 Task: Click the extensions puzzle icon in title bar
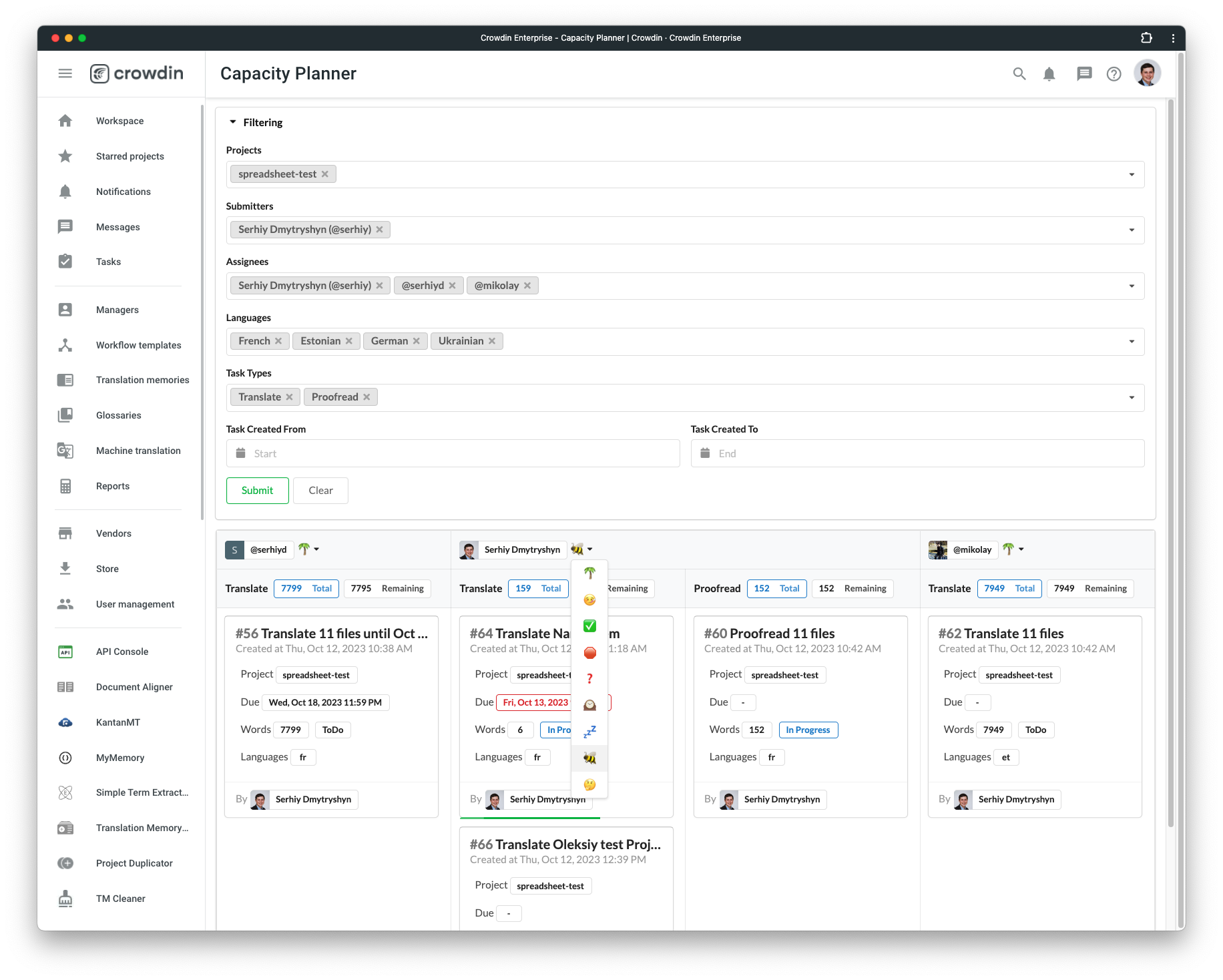pos(1146,38)
